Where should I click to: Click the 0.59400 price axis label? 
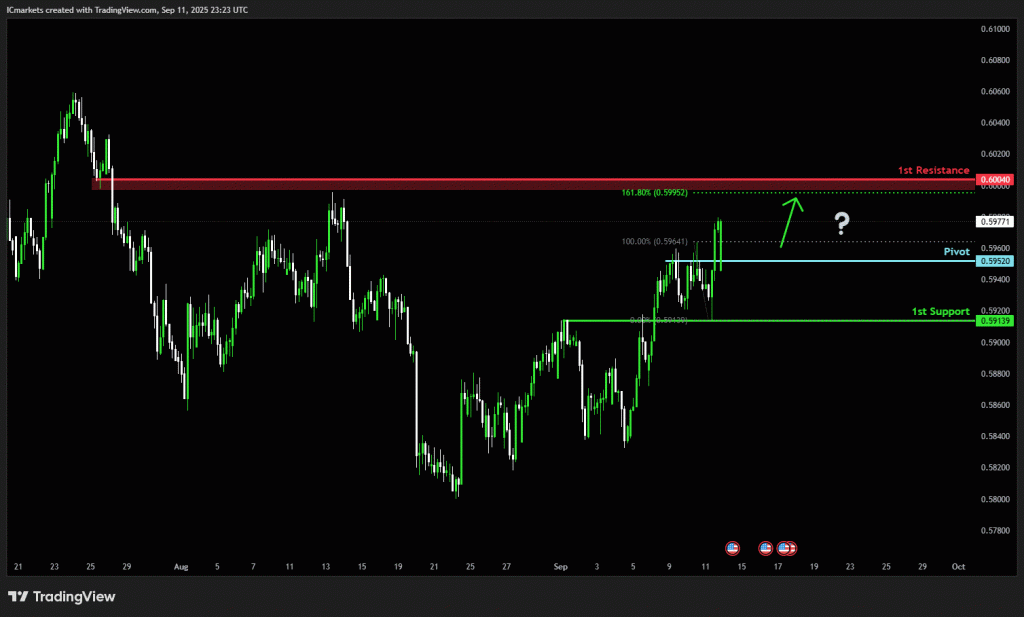[995, 279]
